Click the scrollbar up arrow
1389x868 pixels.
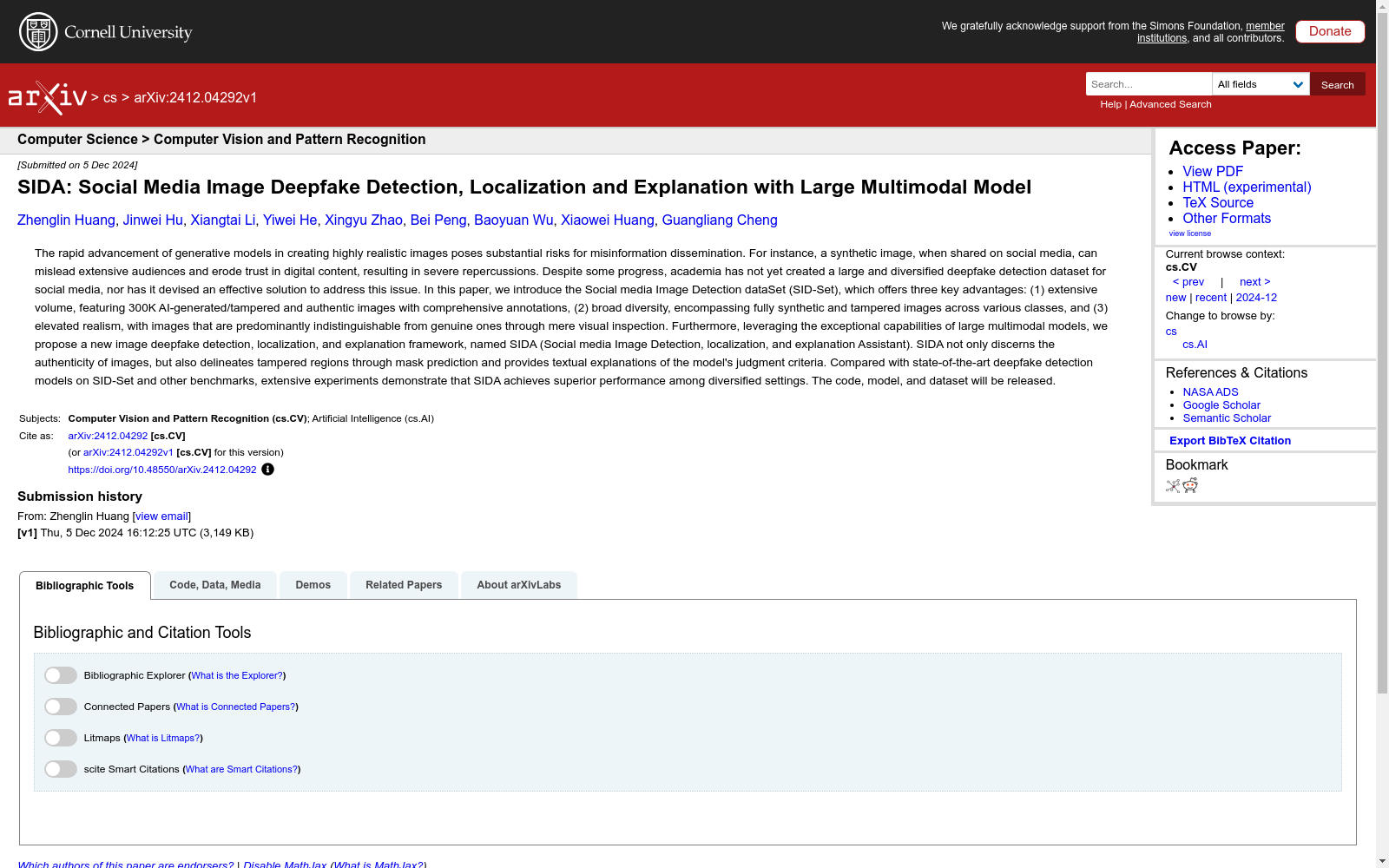pos(1382,6)
